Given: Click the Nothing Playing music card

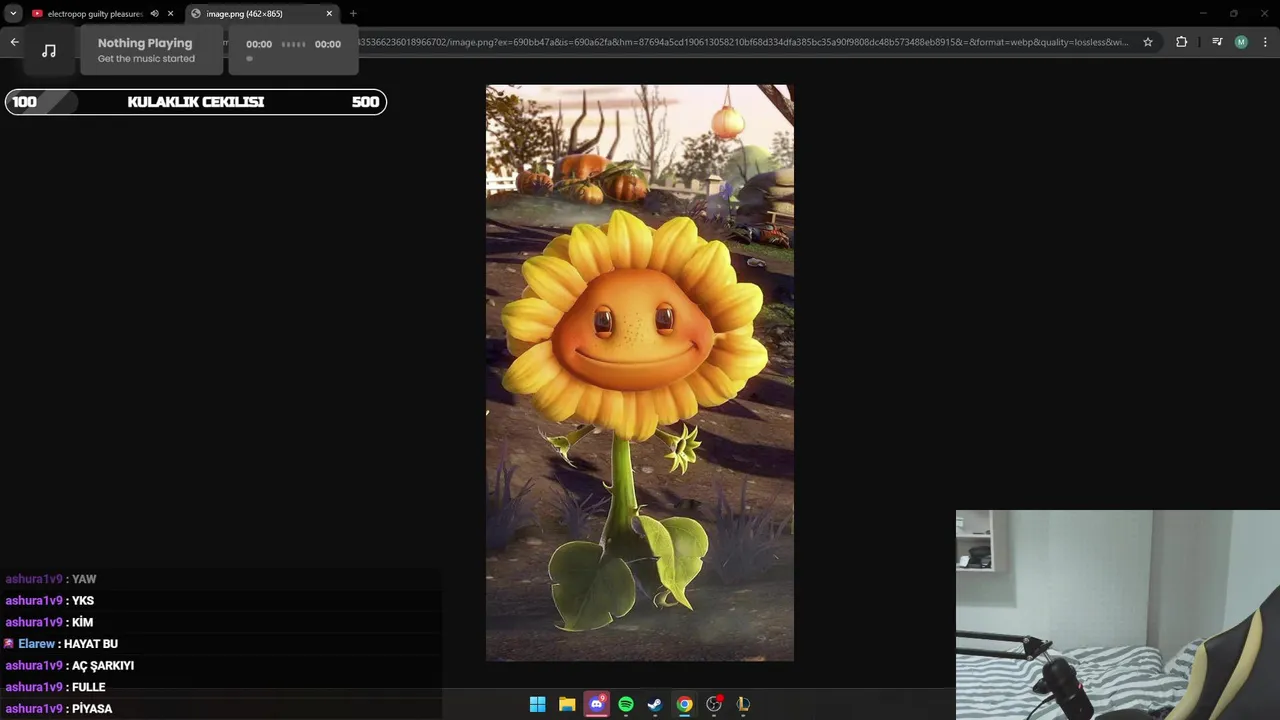Looking at the screenshot, I should click(151, 50).
